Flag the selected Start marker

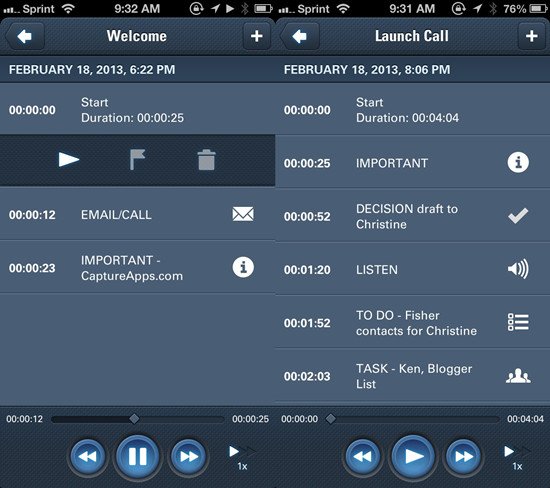point(138,160)
